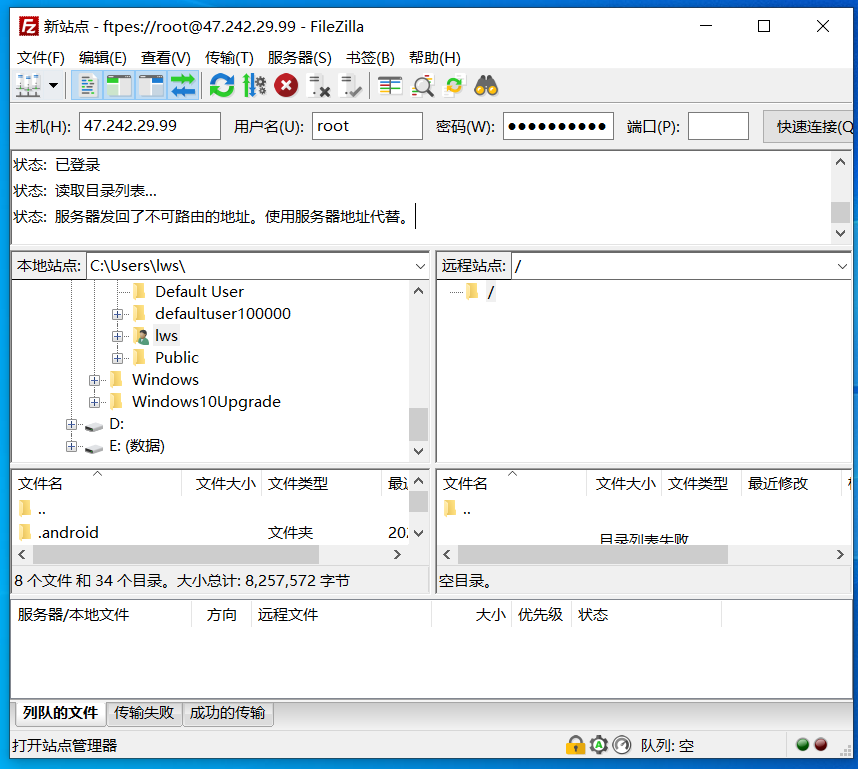Open parent .. folder in local list
This screenshot has height=769, width=858.
pyautogui.click(x=42, y=510)
